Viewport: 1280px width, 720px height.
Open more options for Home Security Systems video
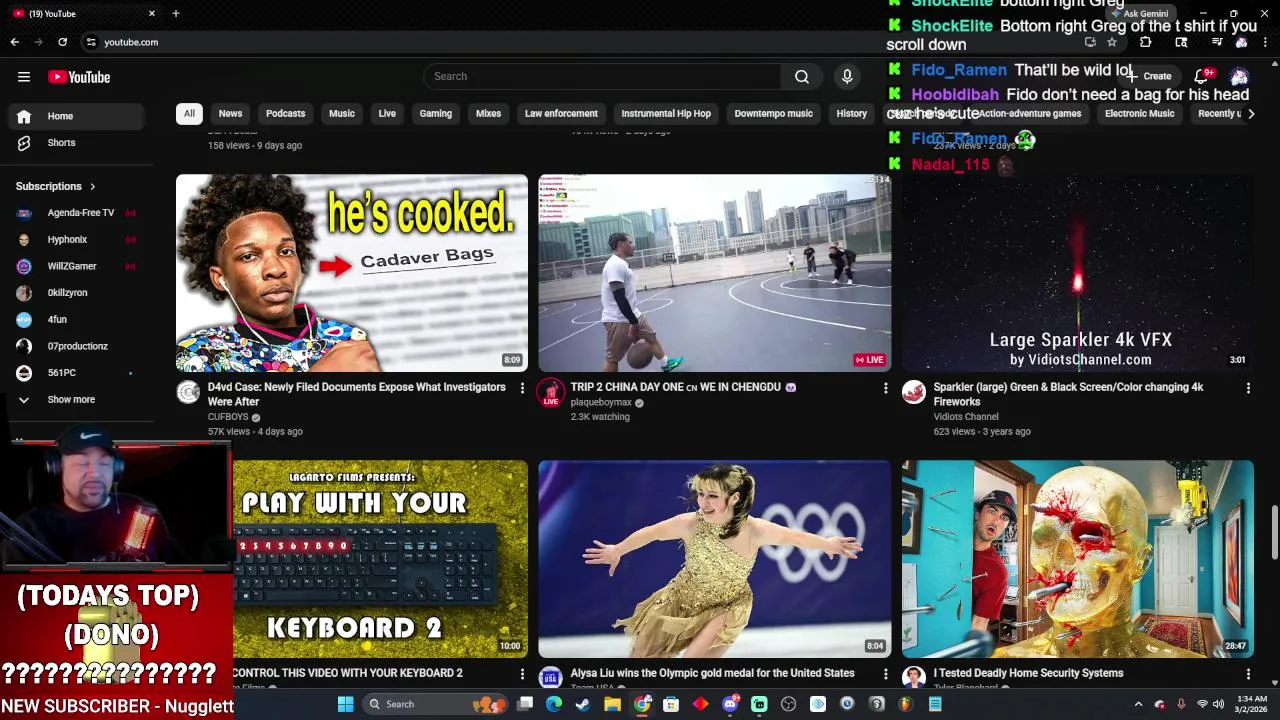tap(1248, 674)
